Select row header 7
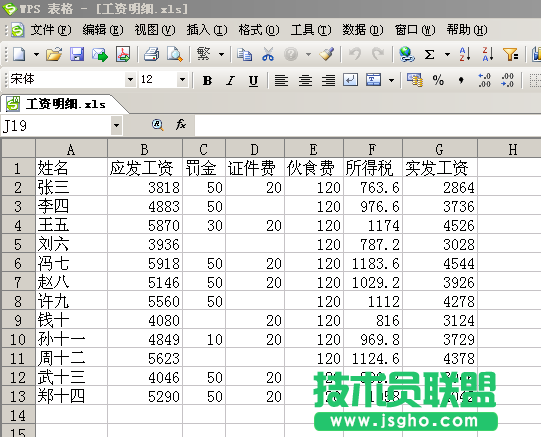 18,282
